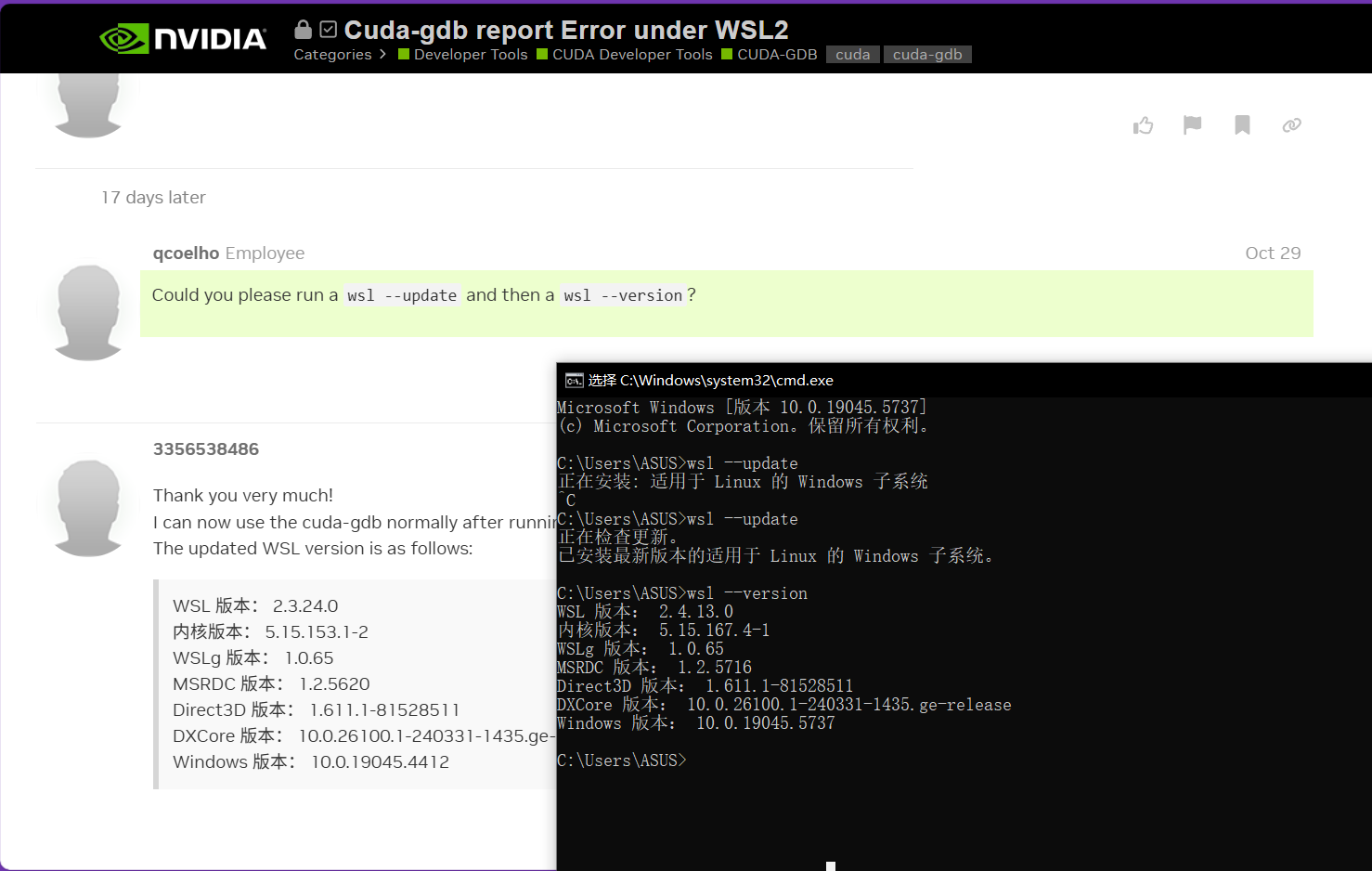Click 'Direct3D 版本: 1.611.1-81528511' in cmd window
The width and height of the screenshot is (1372, 871).
coord(705,686)
